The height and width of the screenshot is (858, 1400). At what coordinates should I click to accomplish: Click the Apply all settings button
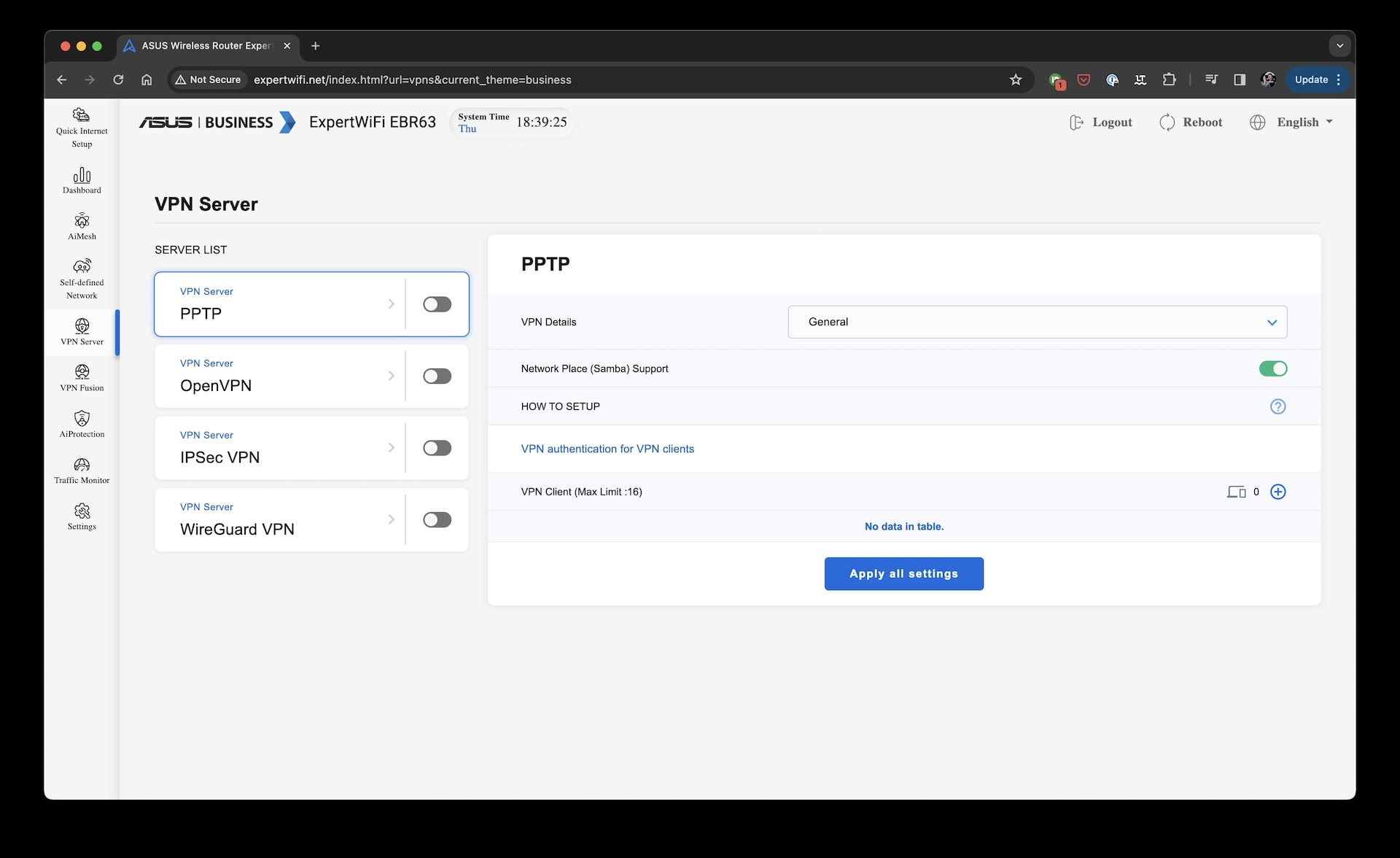pyautogui.click(x=904, y=573)
